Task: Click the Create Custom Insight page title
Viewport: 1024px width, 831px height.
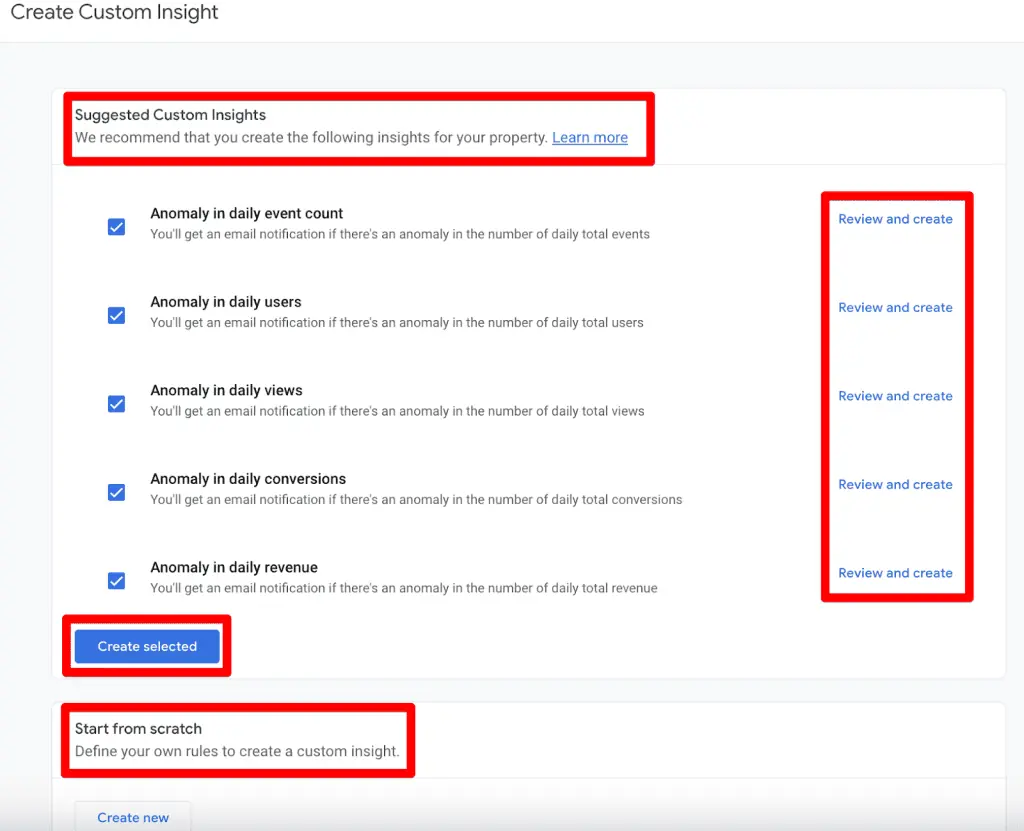Action: (x=114, y=13)
